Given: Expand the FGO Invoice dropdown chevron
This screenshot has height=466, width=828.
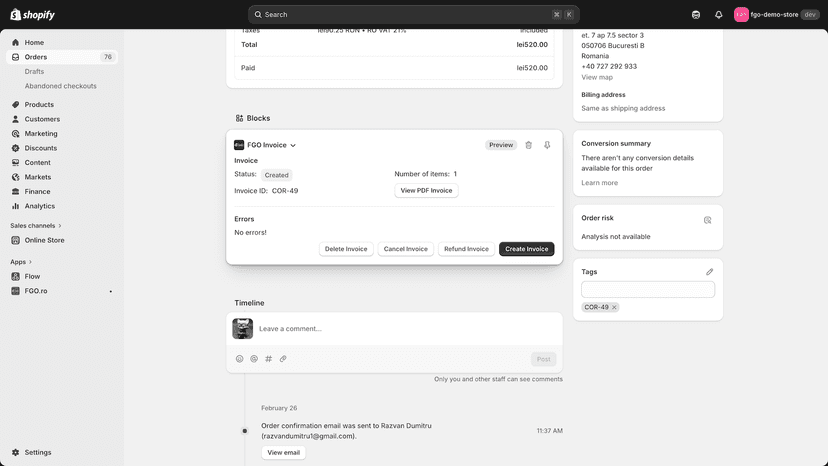Looking at the screenshot, I should point(293,145).
